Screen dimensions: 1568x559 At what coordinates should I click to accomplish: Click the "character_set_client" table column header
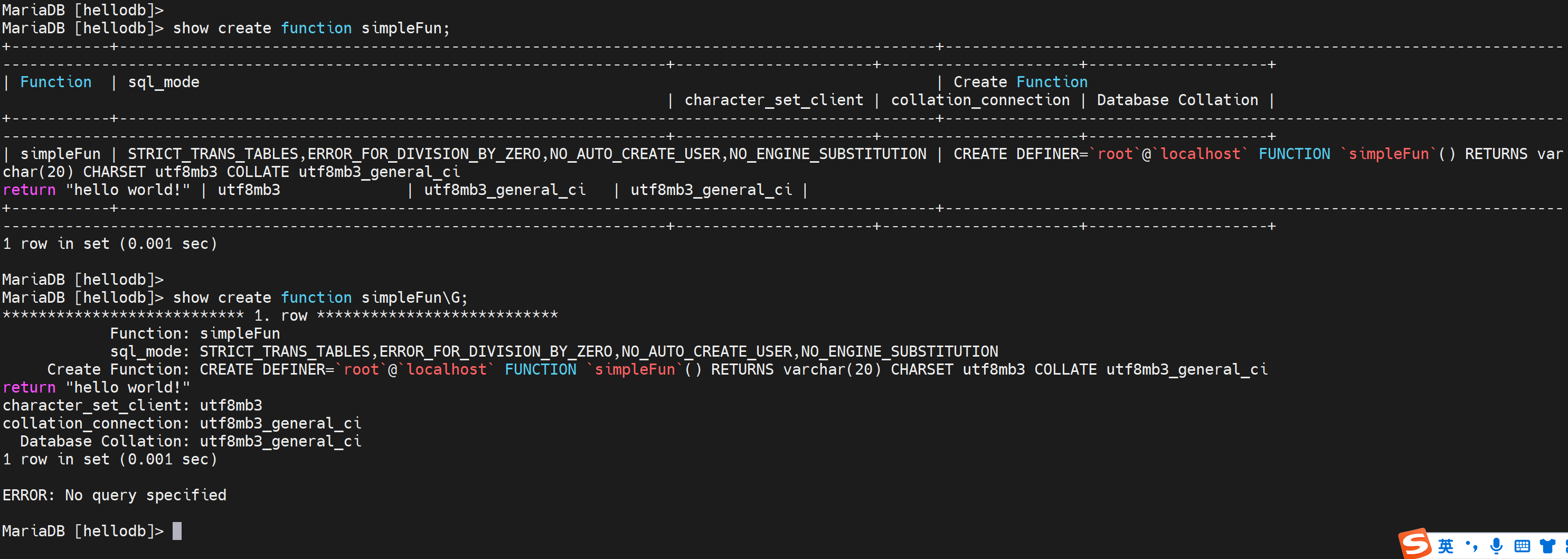coord(773,100)
